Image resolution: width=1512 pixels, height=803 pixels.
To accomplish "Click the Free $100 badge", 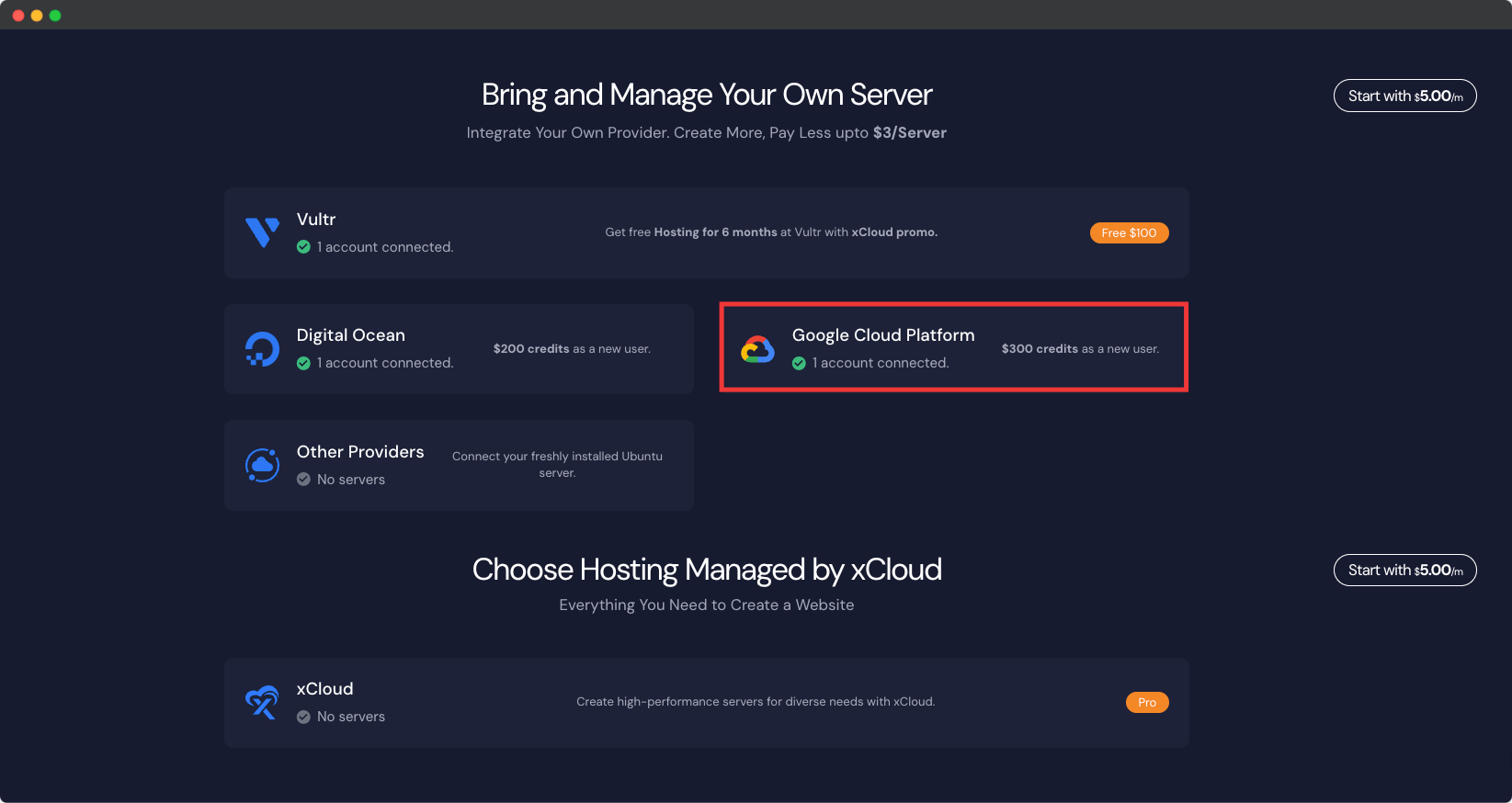I will tap(1129, 233).
